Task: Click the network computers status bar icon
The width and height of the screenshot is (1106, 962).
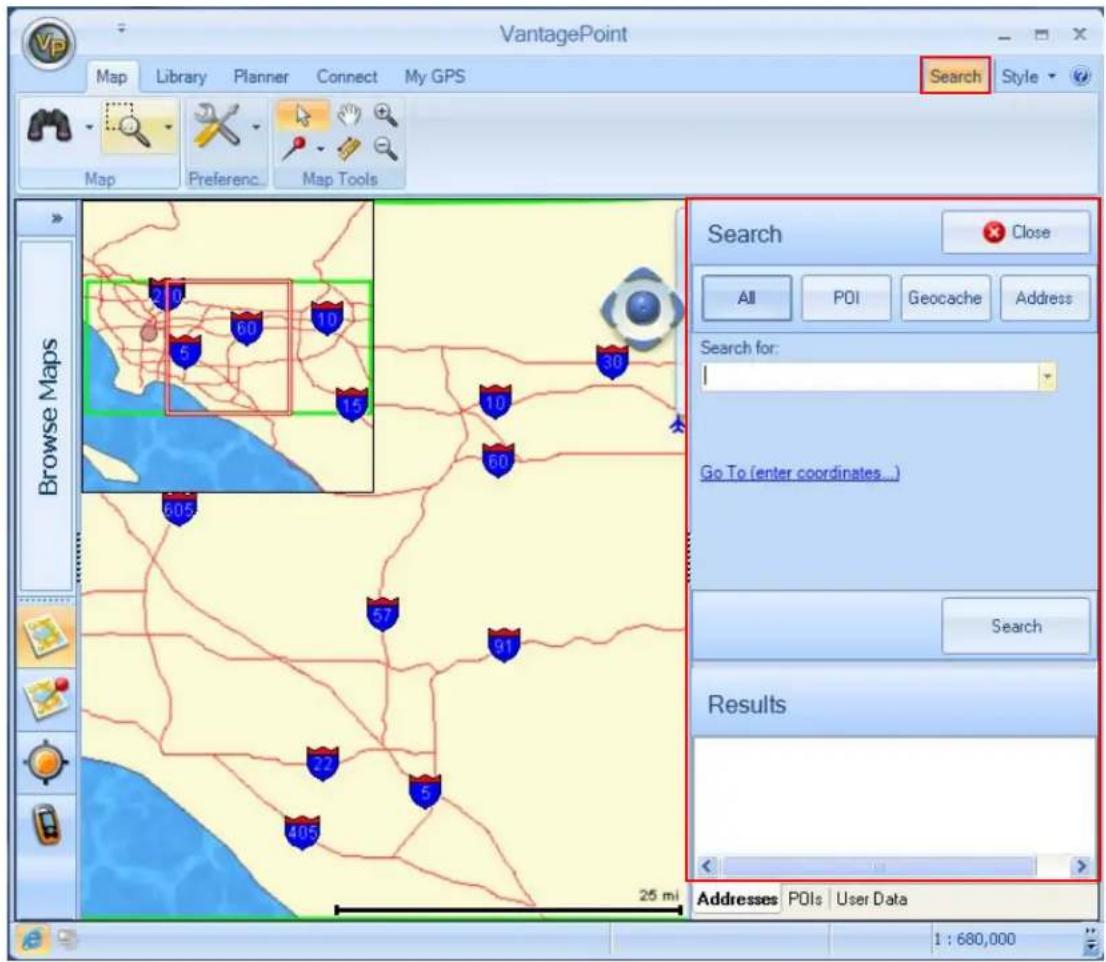Action: [67, 939]
